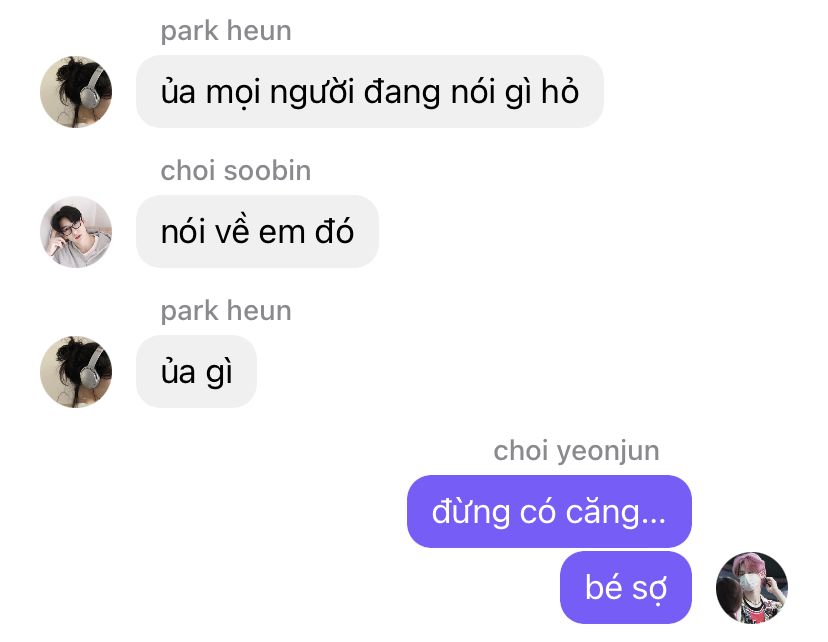
Task: Click the ellipsis in 'đừng có căng...'
Action: (x=653, y=523)
